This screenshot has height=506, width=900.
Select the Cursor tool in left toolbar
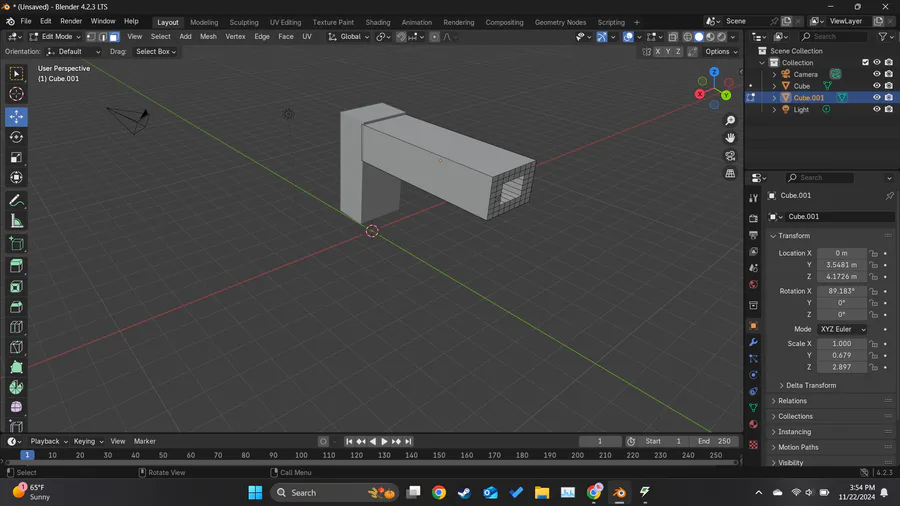(x=16, y=94)
